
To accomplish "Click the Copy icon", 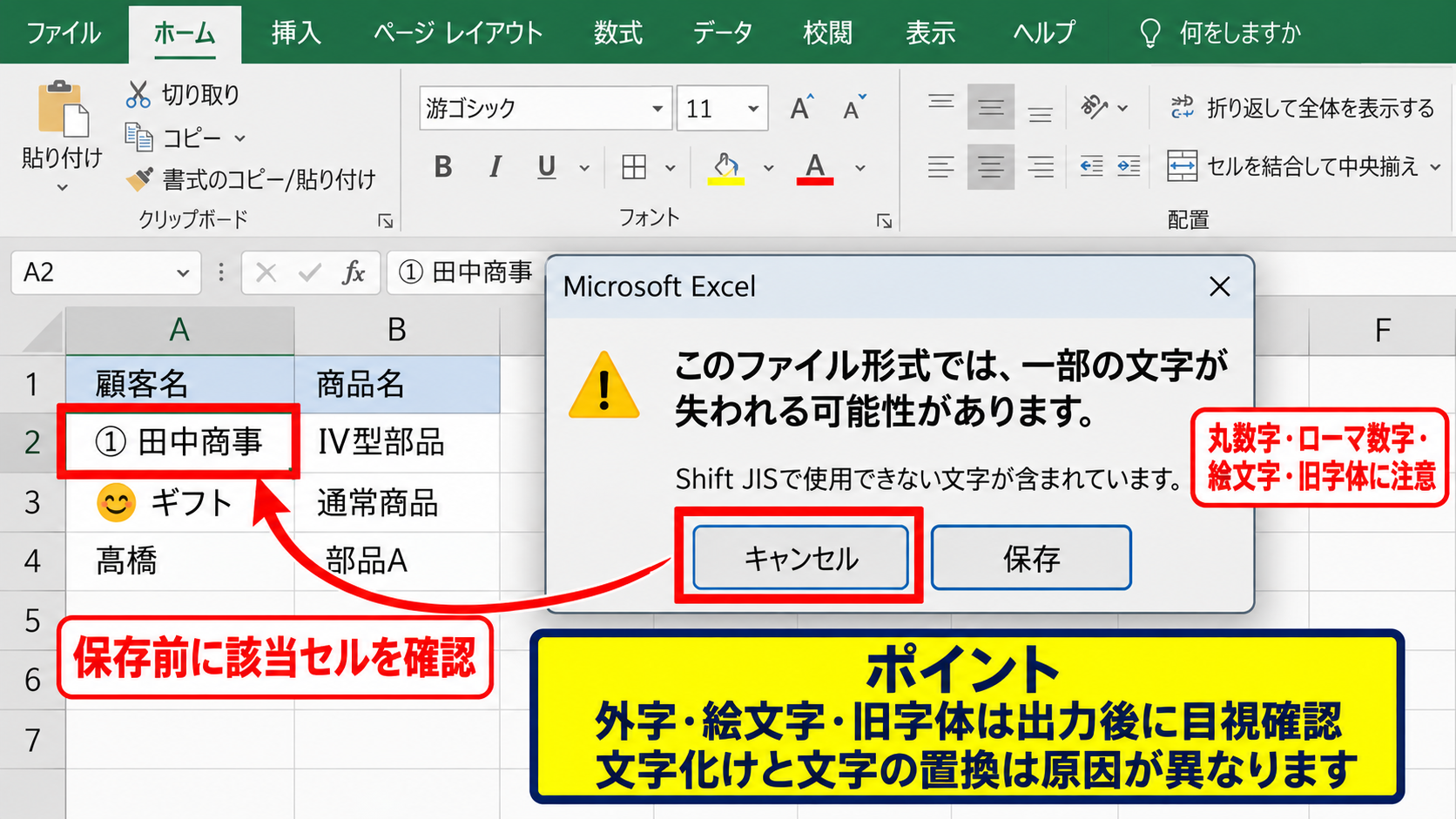I will 138,138.
